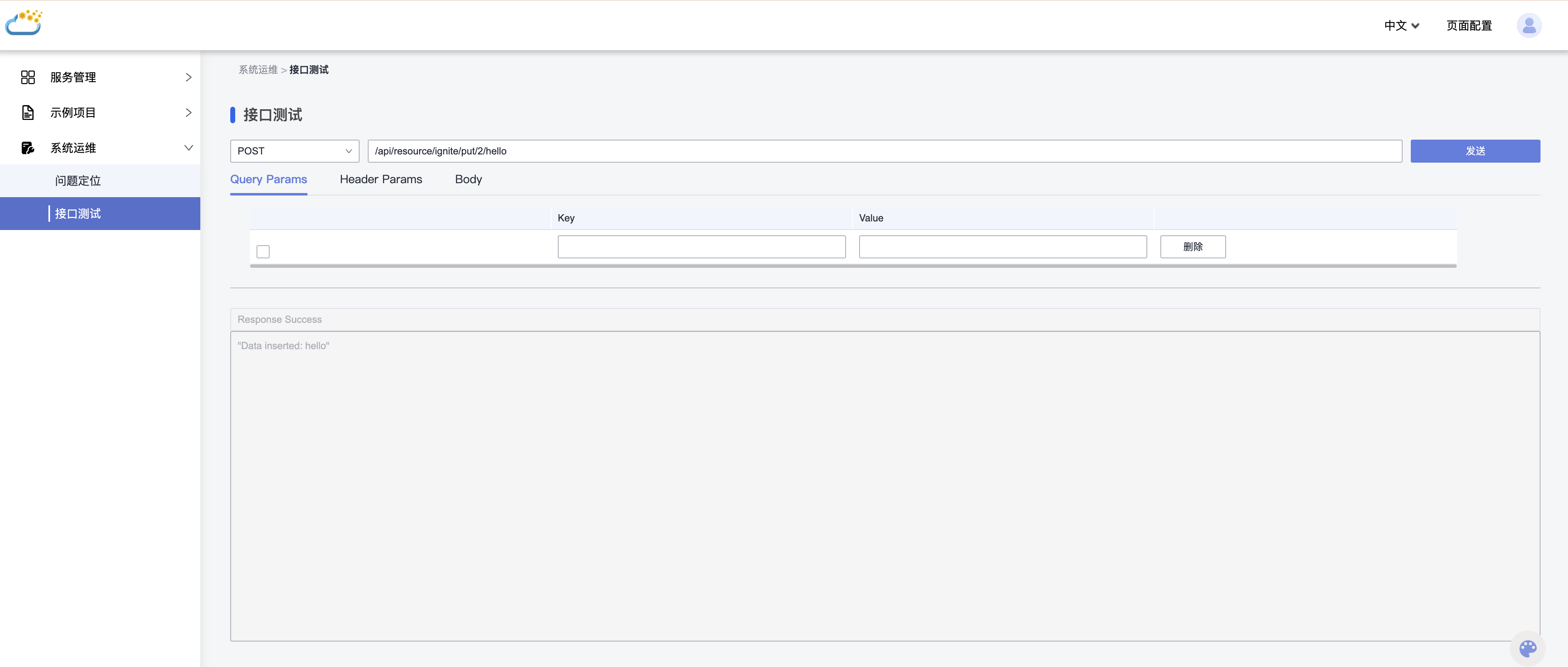Viewport: 1568px width, 667px height.
Task: Select the Query Params tab
Action: 268,180
